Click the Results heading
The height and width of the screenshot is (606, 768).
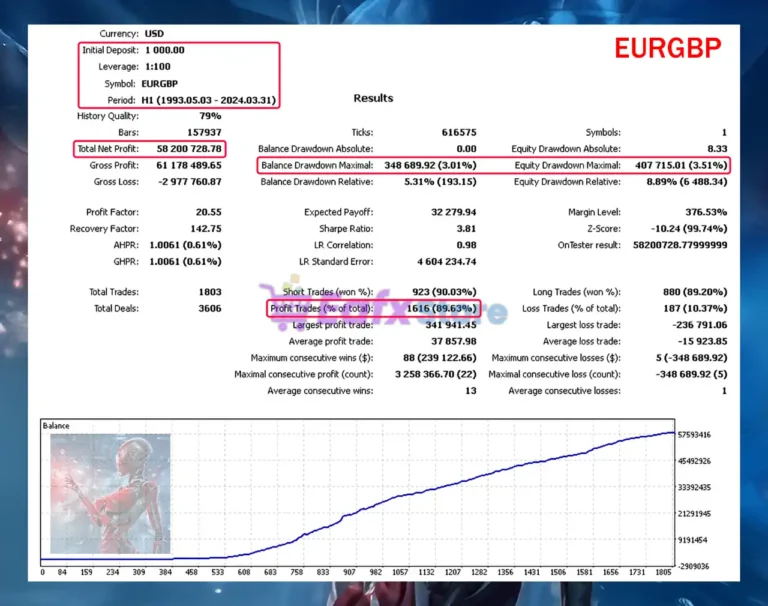[373, 98]
